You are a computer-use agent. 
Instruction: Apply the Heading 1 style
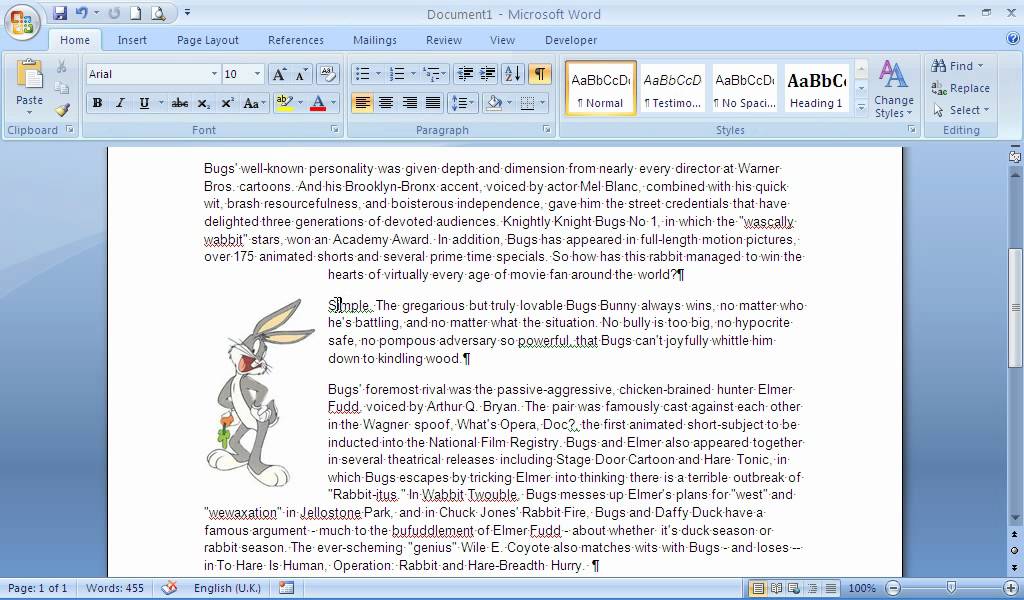(816, 88)
